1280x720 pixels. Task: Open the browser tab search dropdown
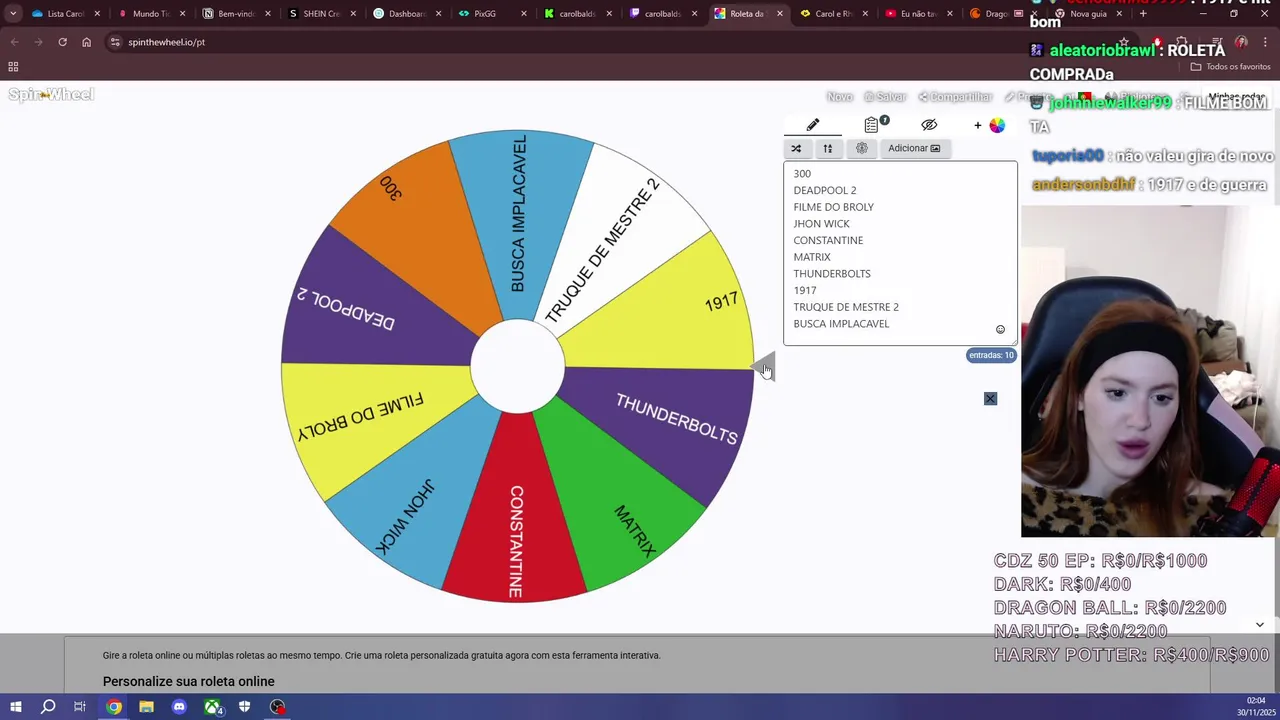click(13, 14)
